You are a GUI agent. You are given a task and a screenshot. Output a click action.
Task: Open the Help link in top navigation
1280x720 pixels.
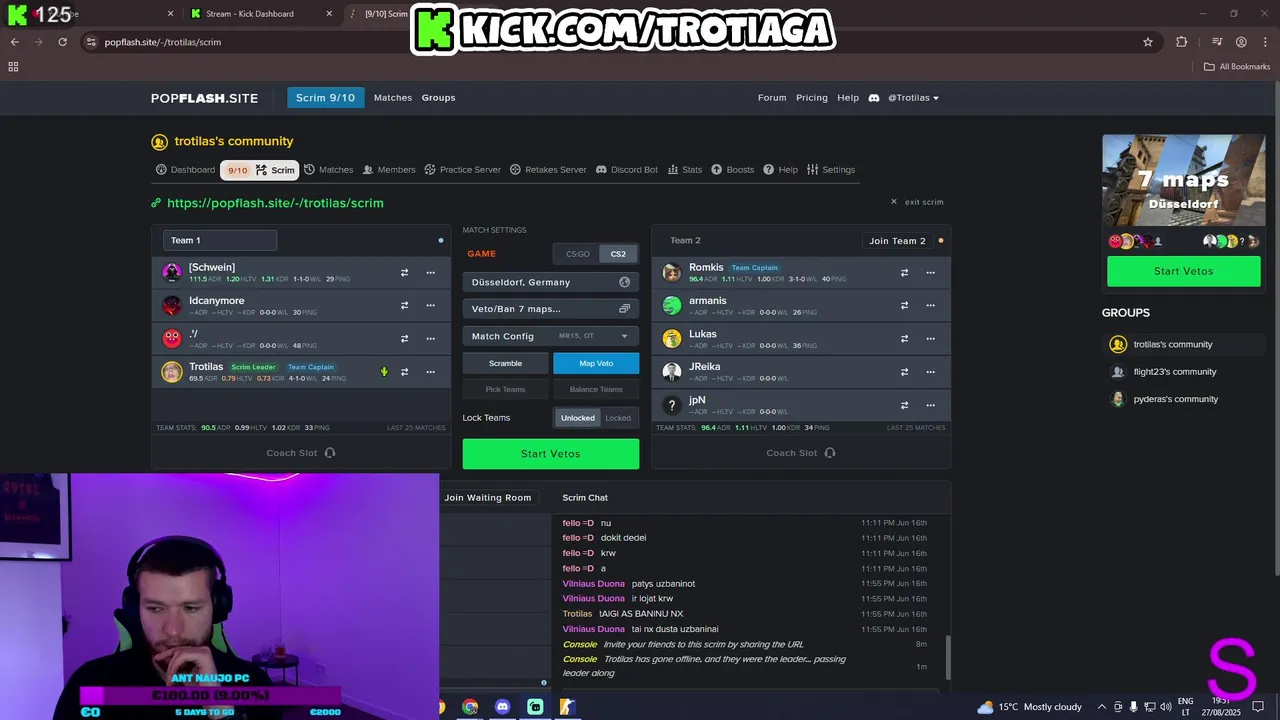[848, 98]
